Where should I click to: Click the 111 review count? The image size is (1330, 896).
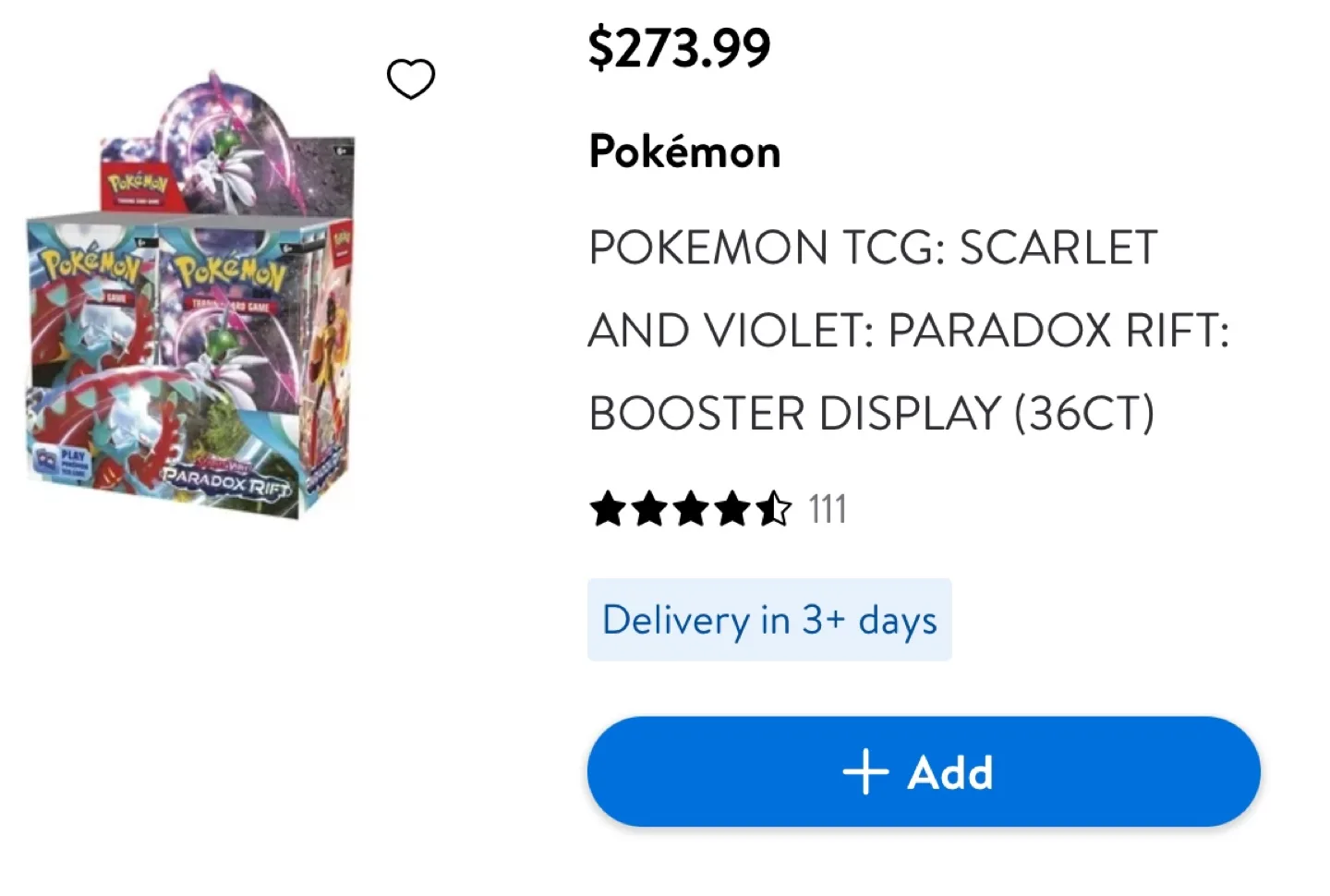click(x=826, y=509)
